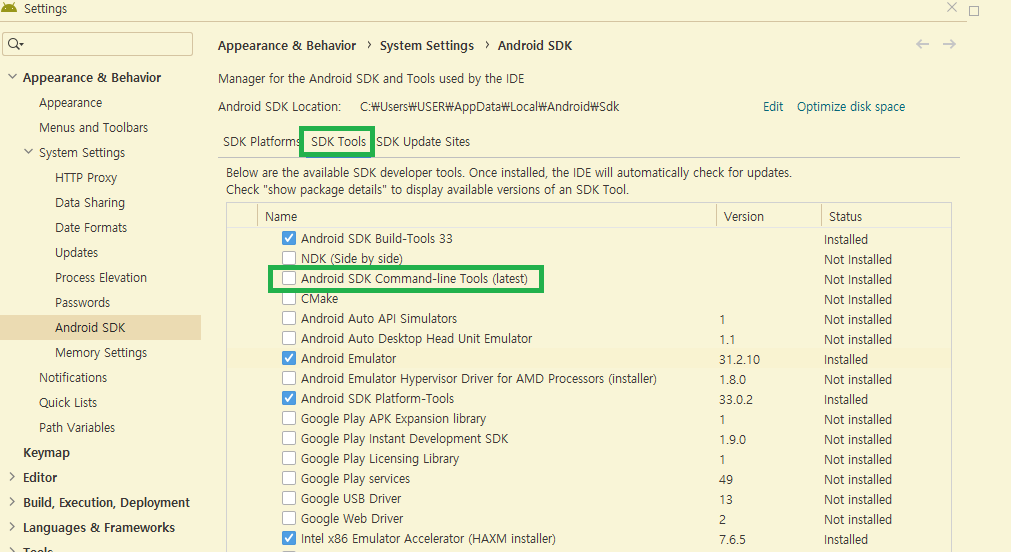
Task: Click the Edit link for SDK location
Action: (x=773, y=106)
